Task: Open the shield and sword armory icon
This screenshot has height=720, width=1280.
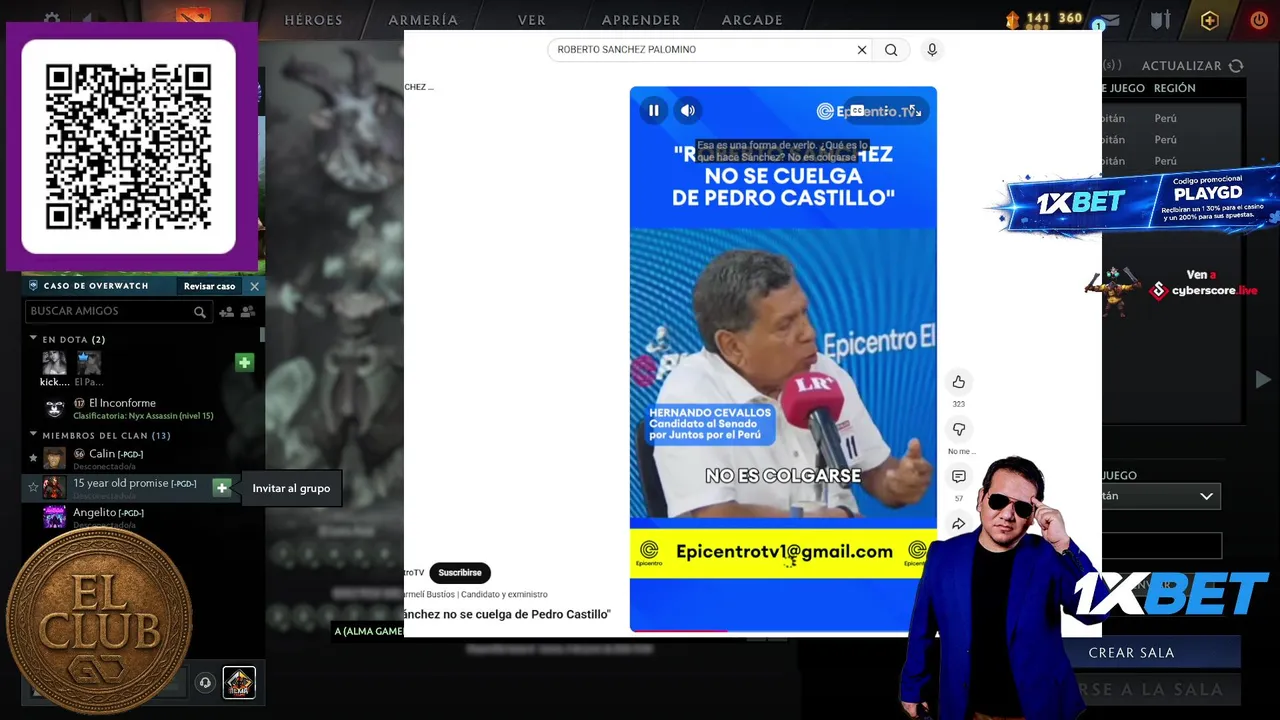Action: pyautogui.click(x=1160, y=20)
